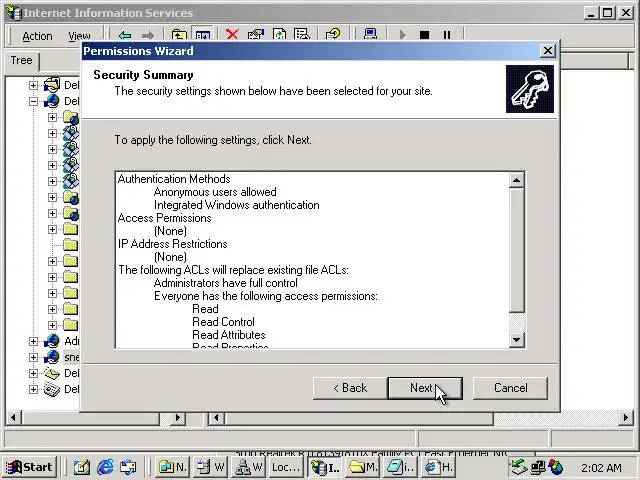Image resolution: width=640 pixels, height=480 pixels.
Task: Close the Permissions Wizard with the X
Action: [547, 51]
